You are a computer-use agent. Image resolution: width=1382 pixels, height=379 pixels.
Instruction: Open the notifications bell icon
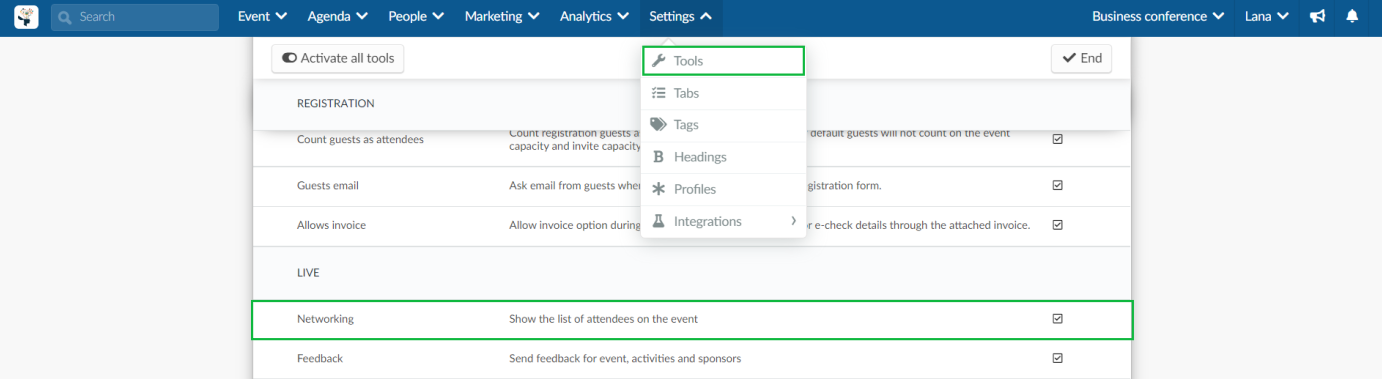[1352, 17]
